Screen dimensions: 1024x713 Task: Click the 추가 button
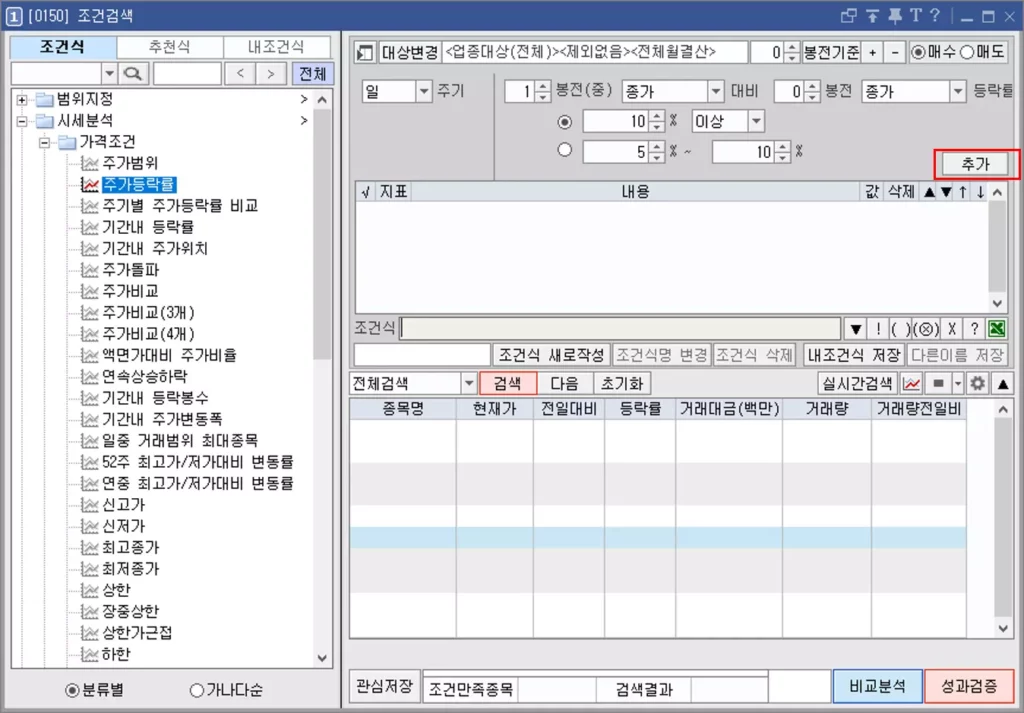[976, 165]
